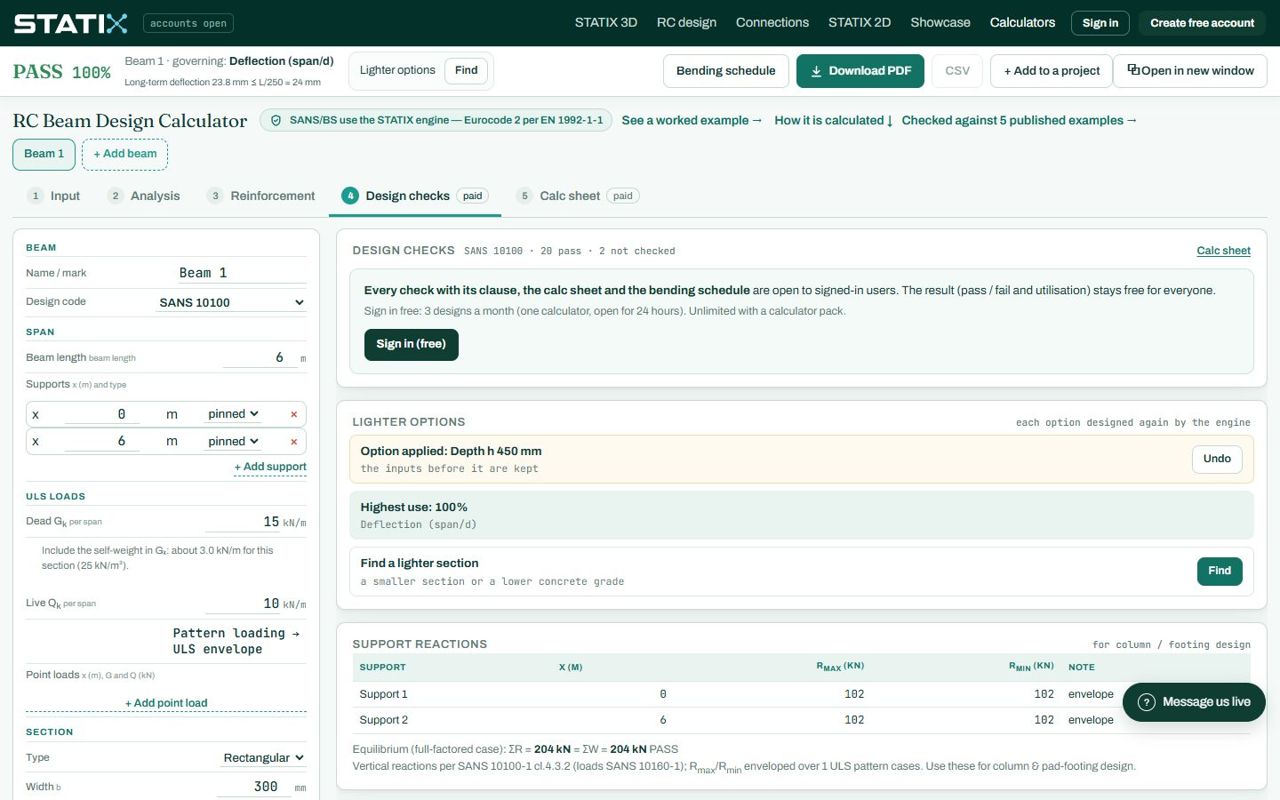Change second support type dropdown

pos(233,441)
